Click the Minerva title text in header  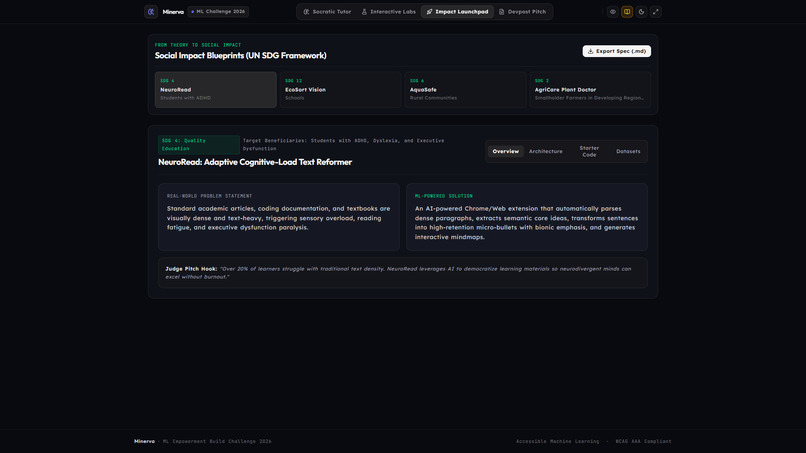(x=173, y=12)
